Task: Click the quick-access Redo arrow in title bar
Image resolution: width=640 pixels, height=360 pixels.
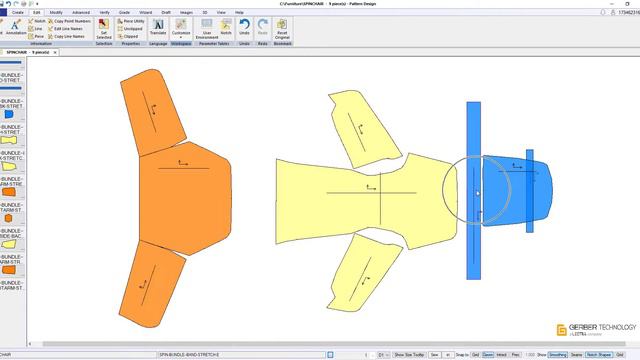Action: 16,4
